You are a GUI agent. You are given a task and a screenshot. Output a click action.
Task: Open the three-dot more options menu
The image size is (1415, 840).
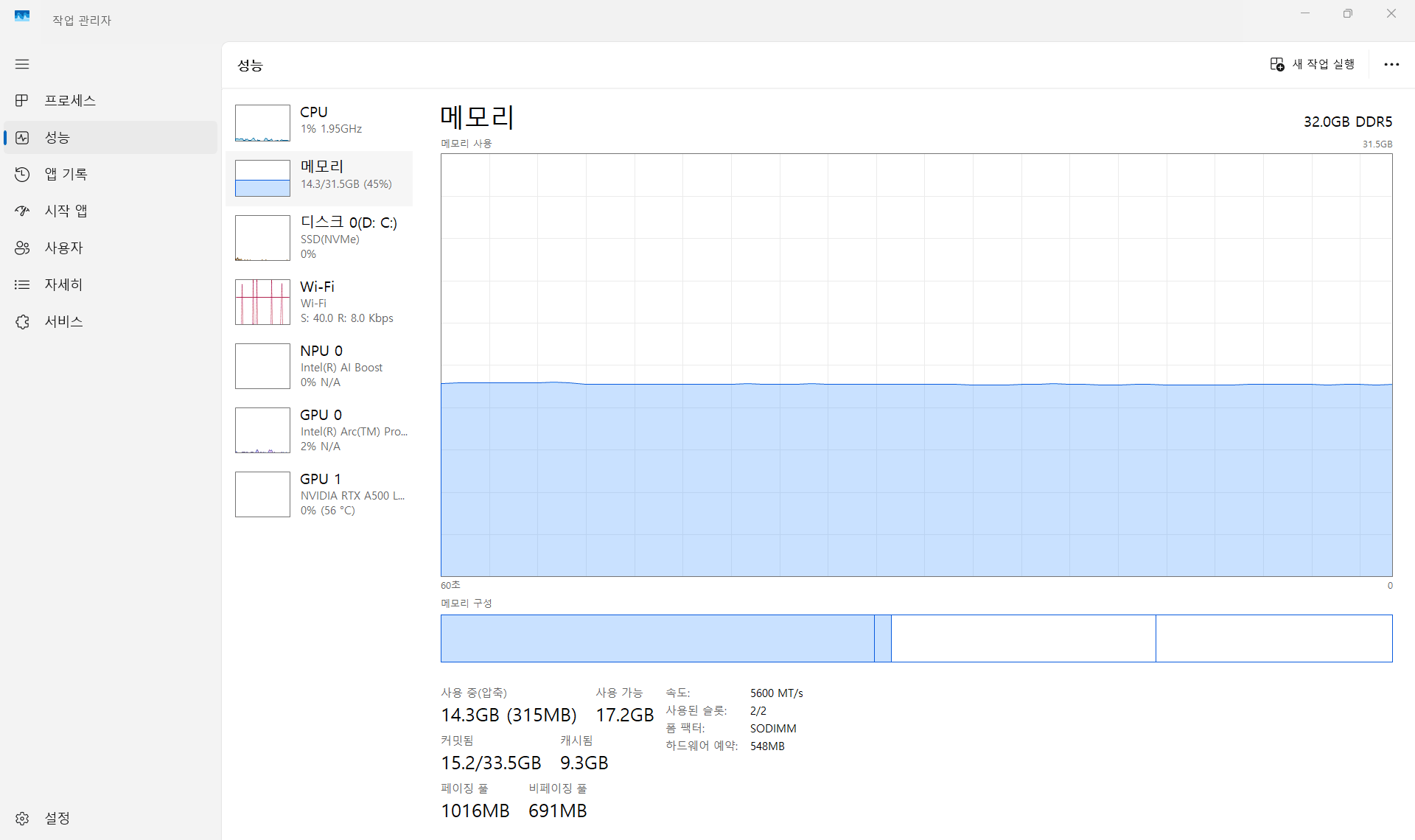pyautogui.click(x=1391, y=64)
